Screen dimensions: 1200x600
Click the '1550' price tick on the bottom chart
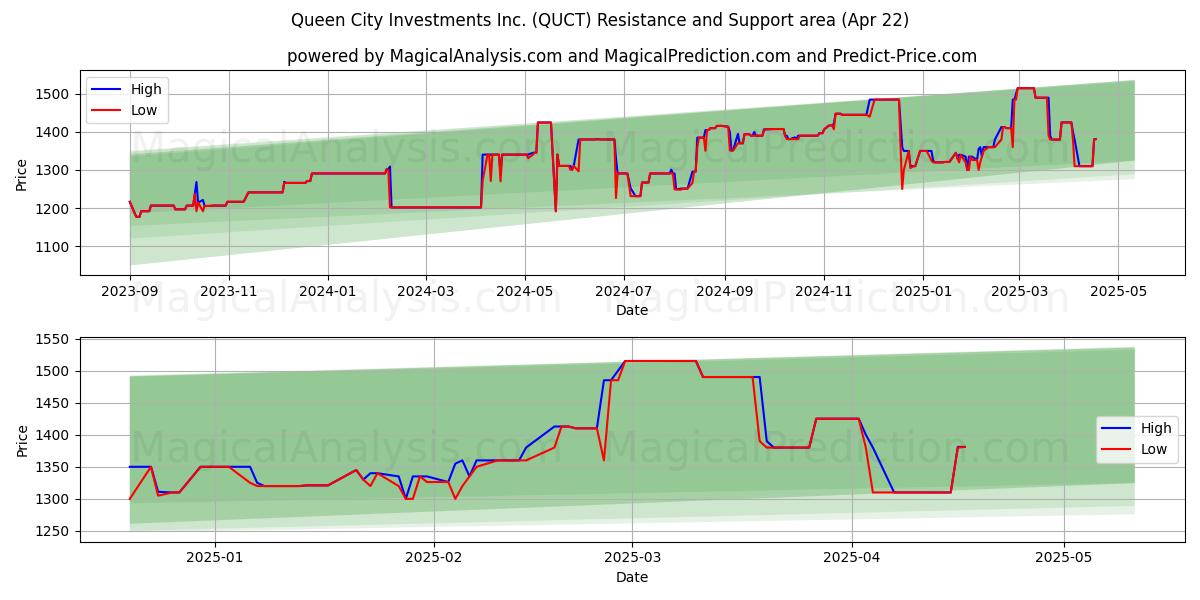pos(53,339)
